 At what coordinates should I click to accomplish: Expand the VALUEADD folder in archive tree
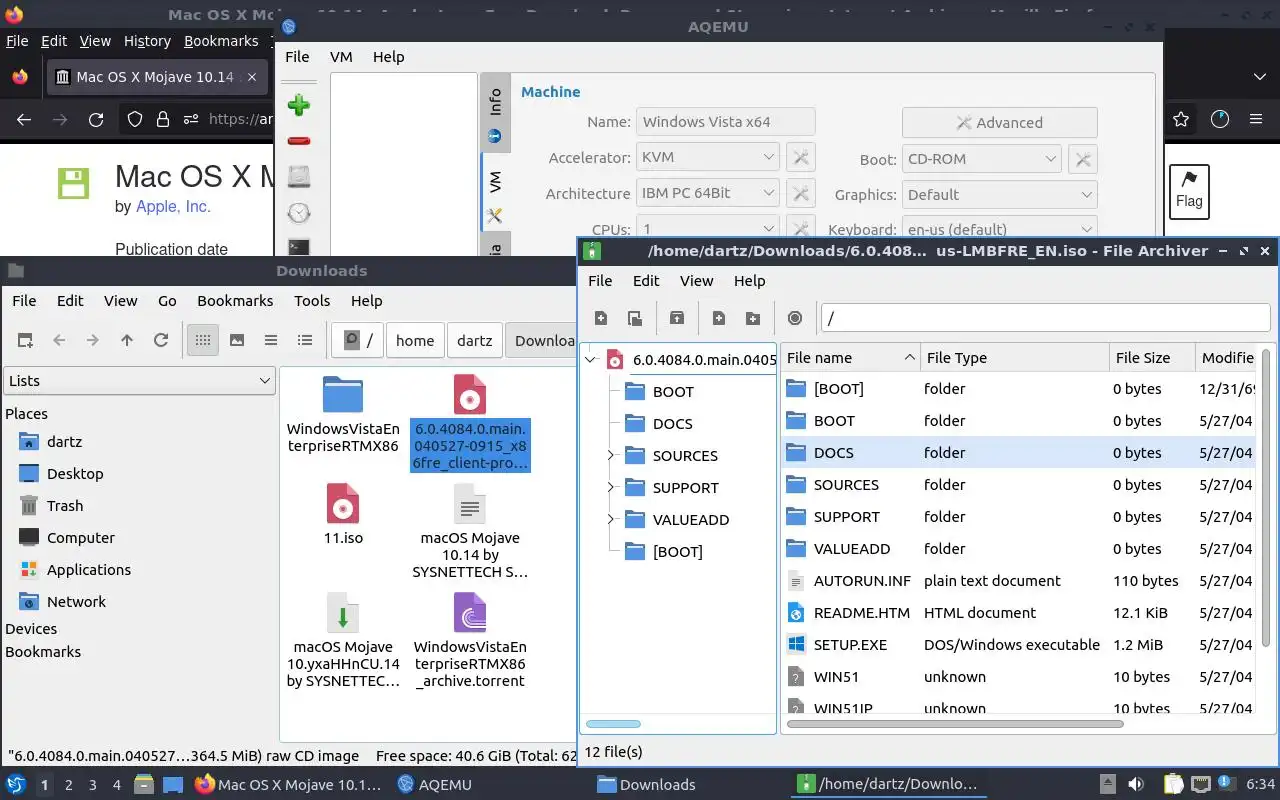610,519
